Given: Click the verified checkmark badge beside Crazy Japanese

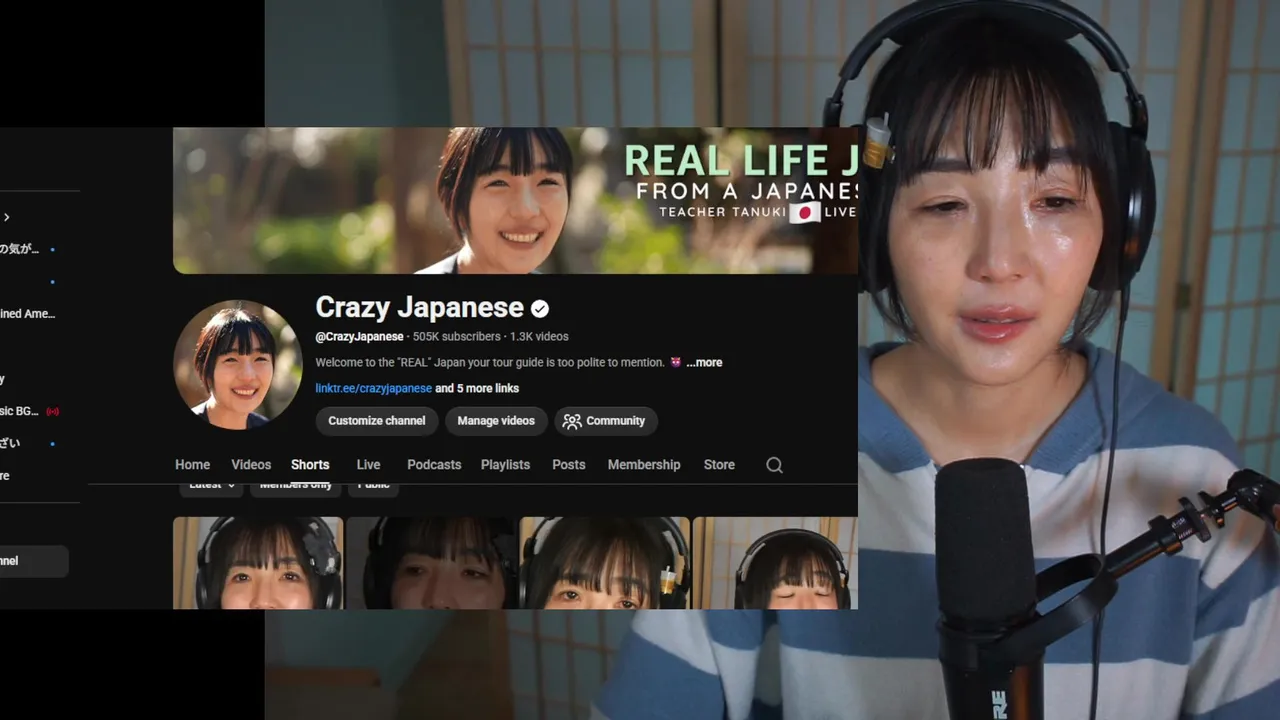Looking at the screenshot, I should click(540, 308).
